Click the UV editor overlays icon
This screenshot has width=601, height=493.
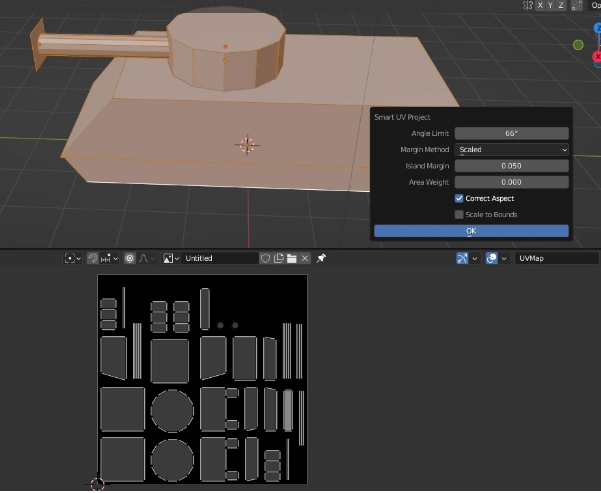[x=492, y=258]
